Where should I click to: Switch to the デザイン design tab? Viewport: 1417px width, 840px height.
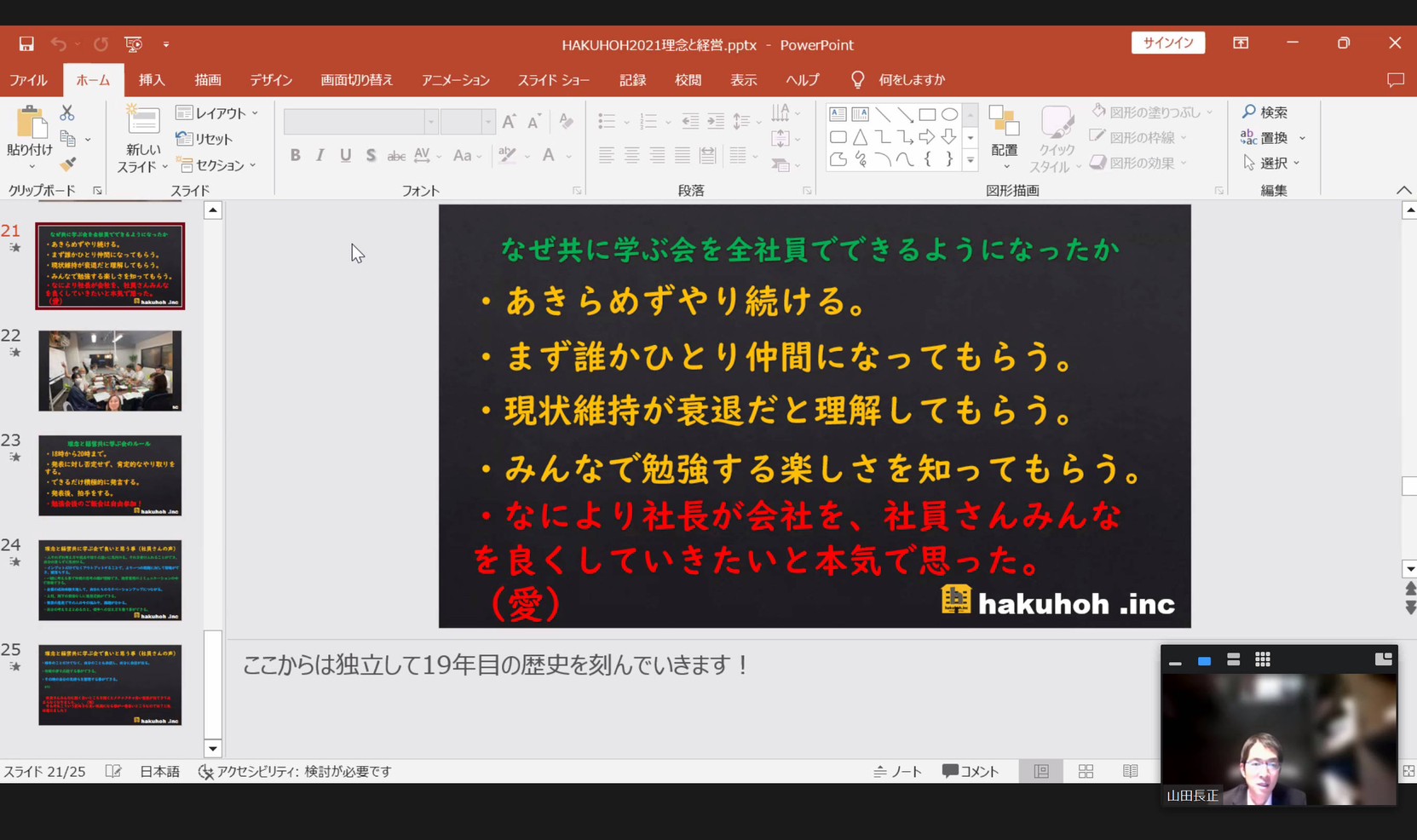click(271, 79)
